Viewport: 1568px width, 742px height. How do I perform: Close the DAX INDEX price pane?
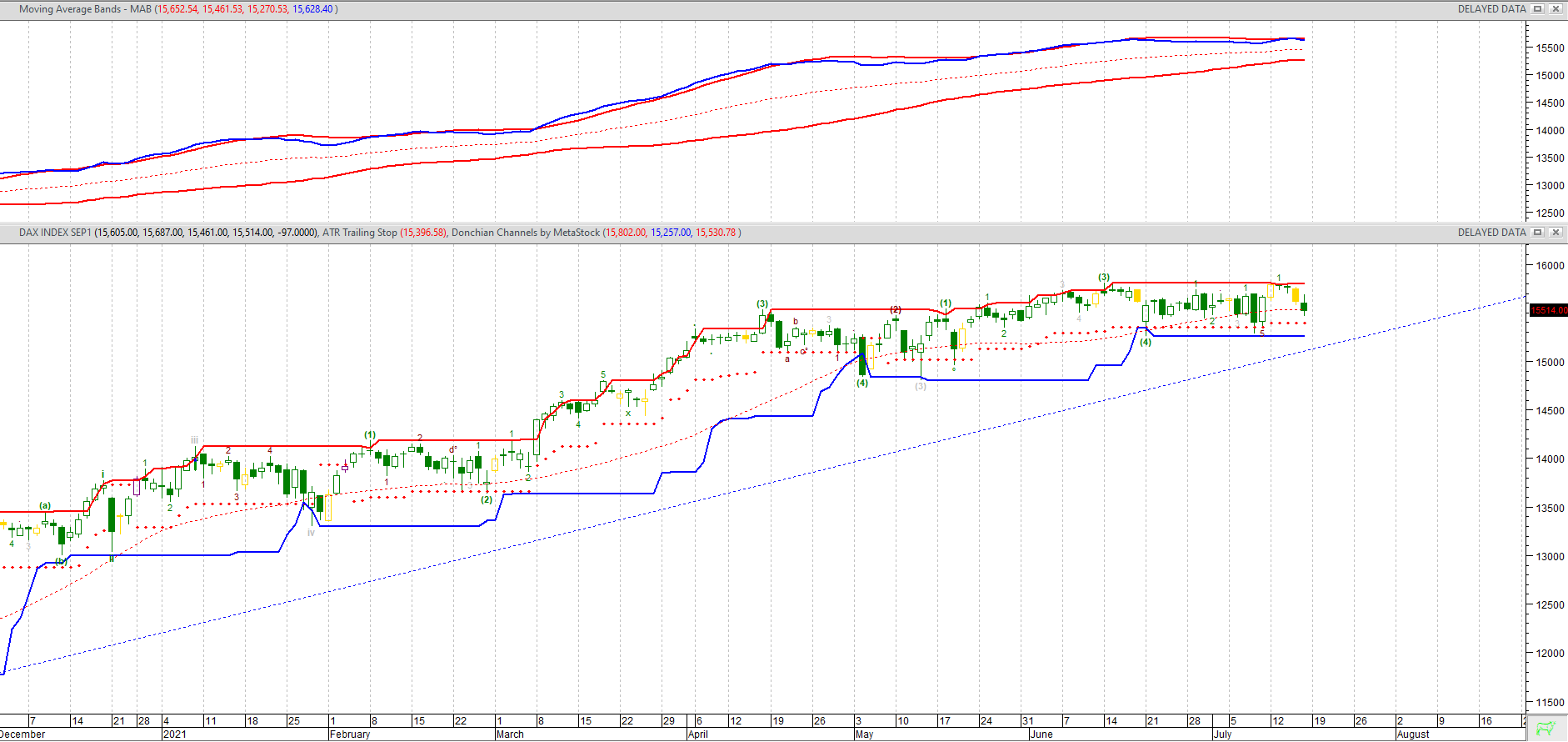[x=1556, y=233]
